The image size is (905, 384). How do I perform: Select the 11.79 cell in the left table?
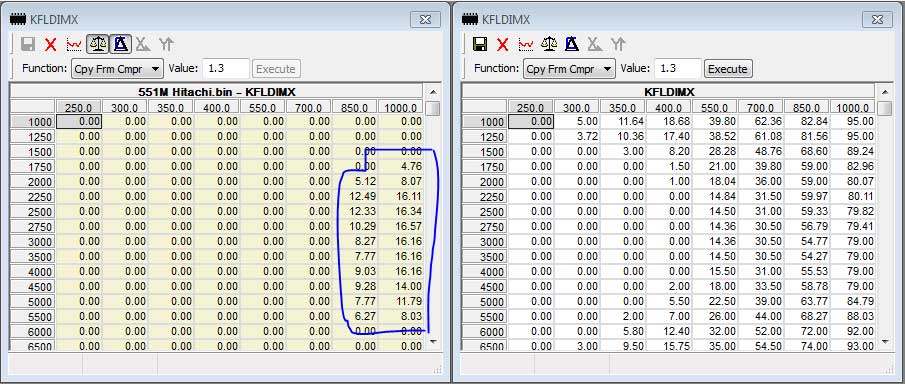click(401, 302)
